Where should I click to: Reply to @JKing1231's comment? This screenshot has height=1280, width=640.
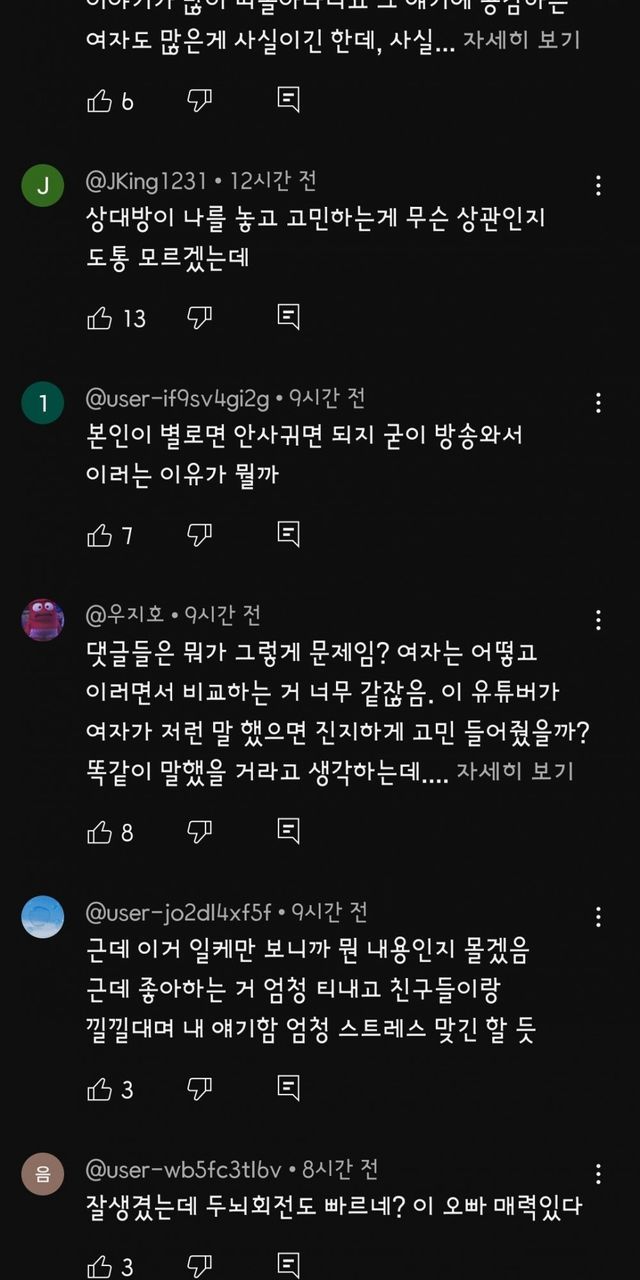(288, 318)
